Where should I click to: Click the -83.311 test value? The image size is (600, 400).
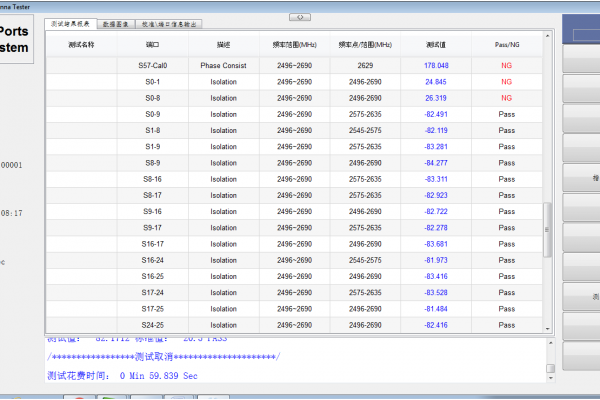[x=436, y=179]
